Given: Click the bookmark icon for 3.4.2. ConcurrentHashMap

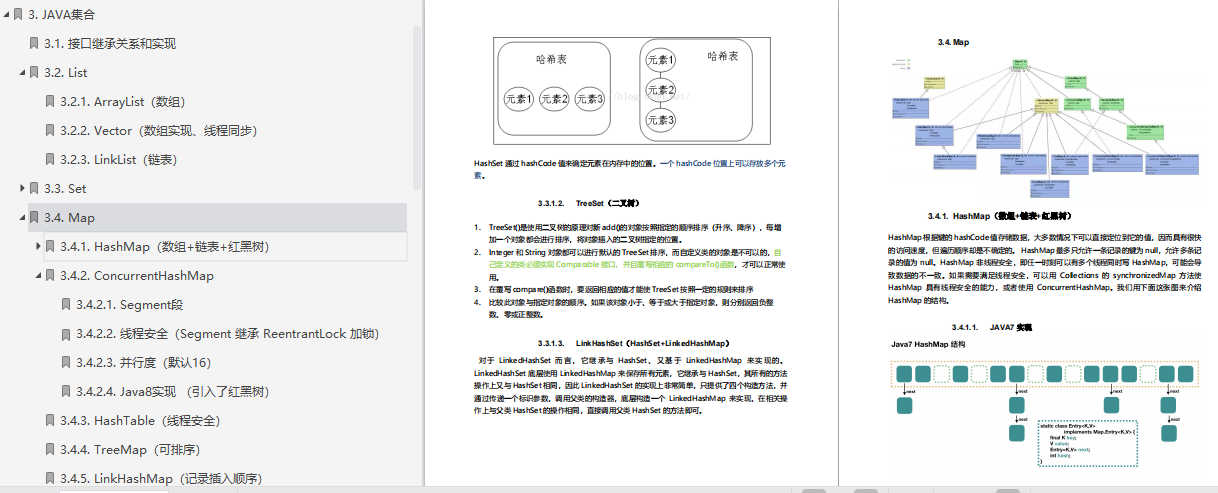Looking at the screenshot, I should click(x=50, y=275).
